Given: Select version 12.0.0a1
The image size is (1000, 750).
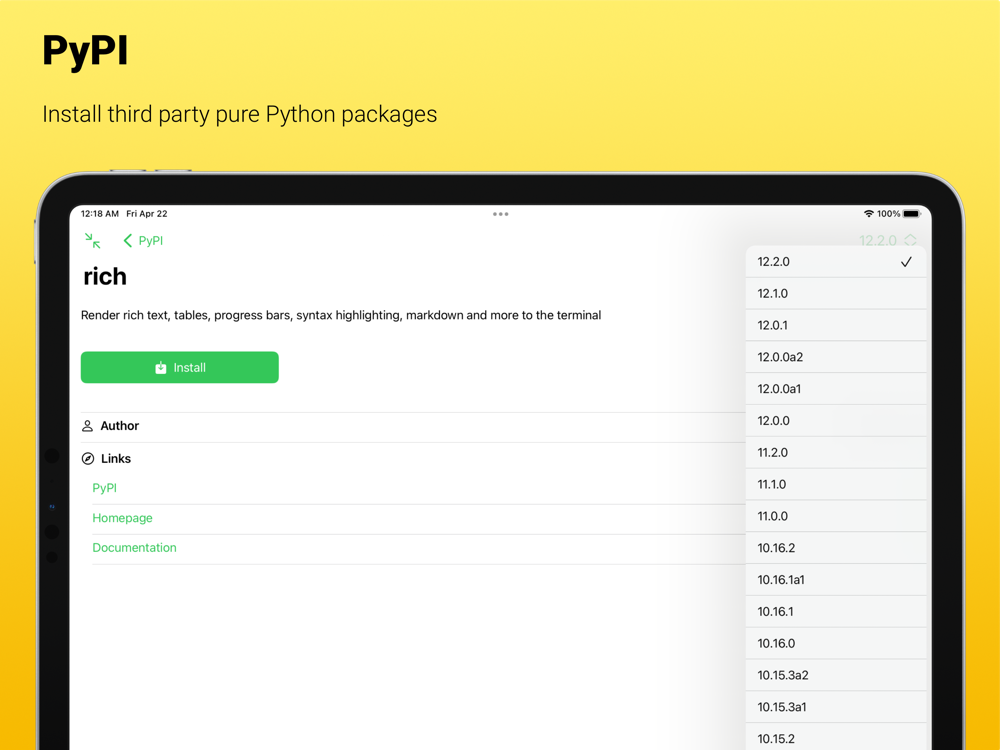Looking at the screenshot, I should click(x=835, y=389).
